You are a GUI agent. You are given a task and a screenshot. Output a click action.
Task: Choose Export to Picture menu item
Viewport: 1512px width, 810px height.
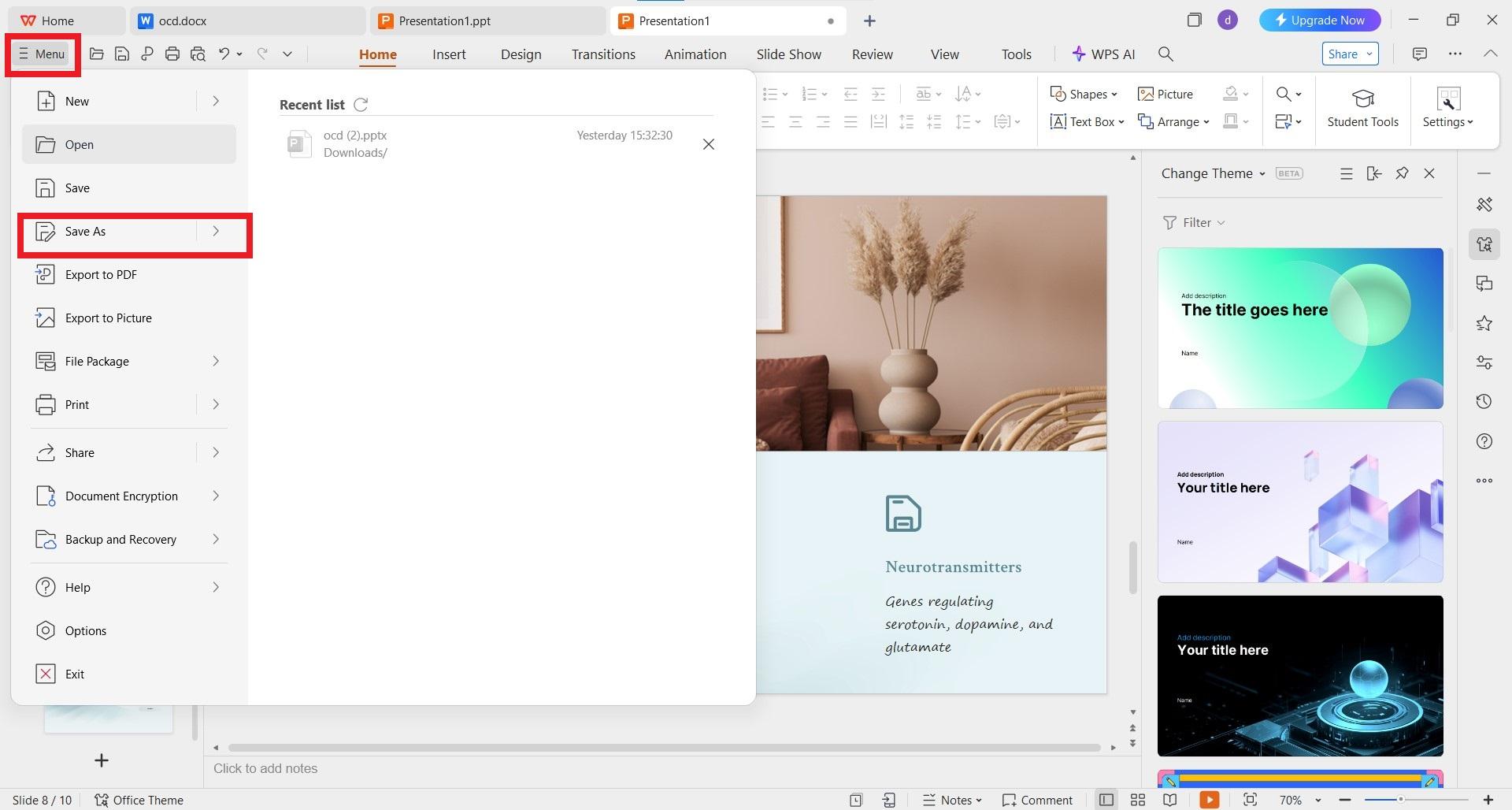tap(129, 318)
